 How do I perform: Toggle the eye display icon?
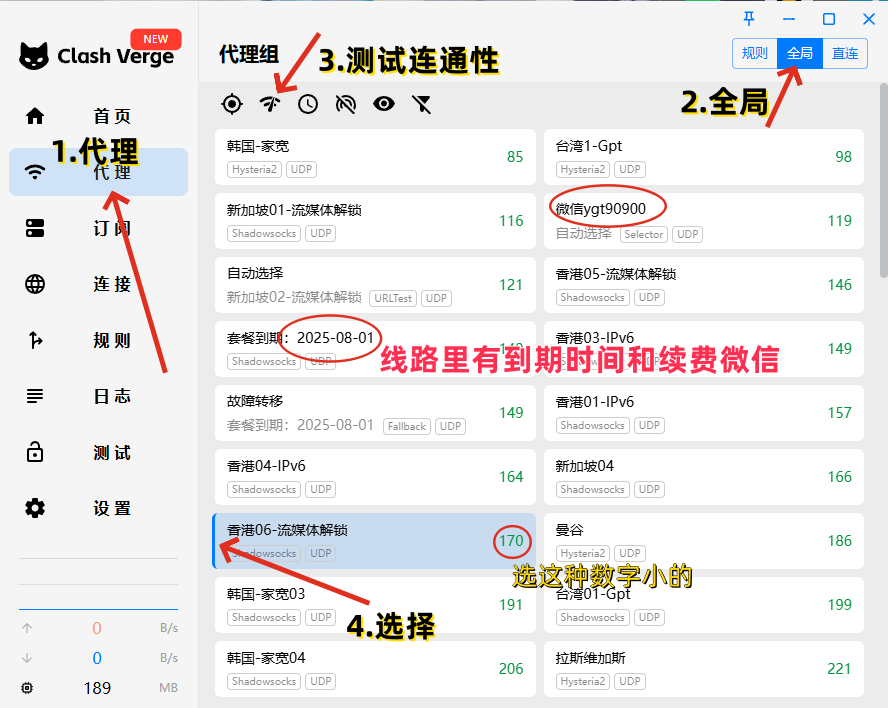(x=384, y=103)
